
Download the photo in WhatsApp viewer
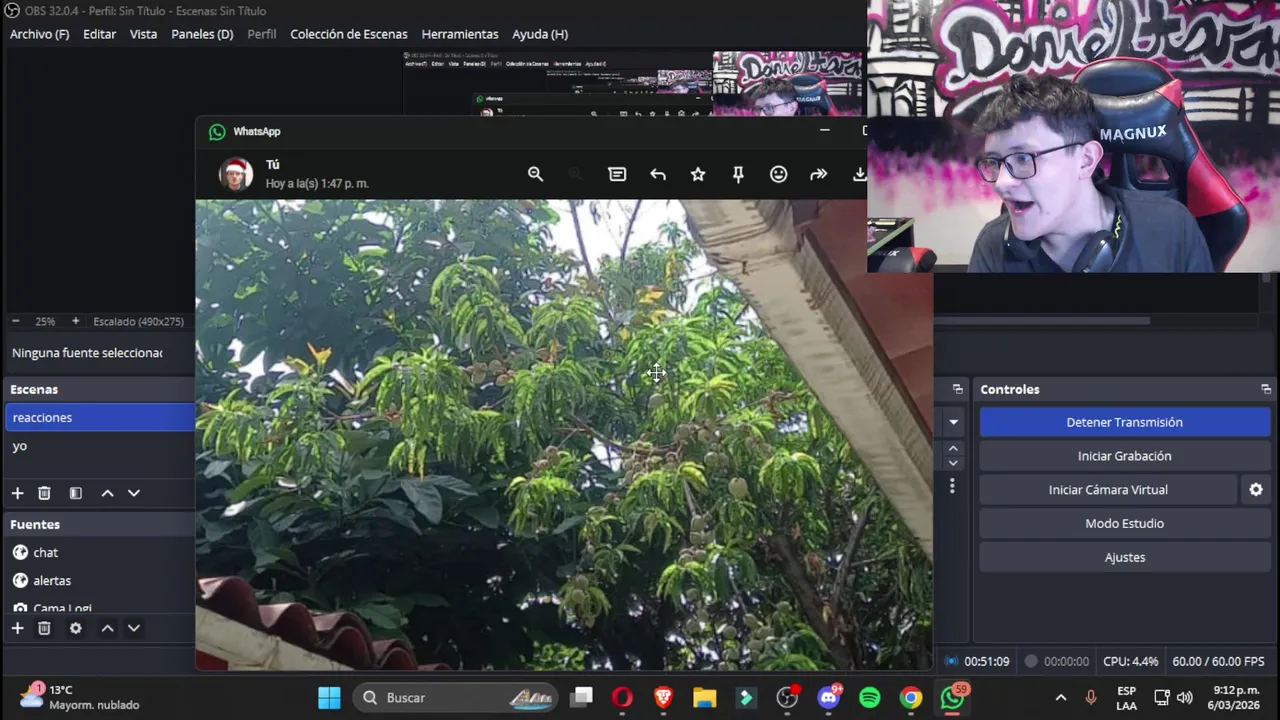coord(859,174)
